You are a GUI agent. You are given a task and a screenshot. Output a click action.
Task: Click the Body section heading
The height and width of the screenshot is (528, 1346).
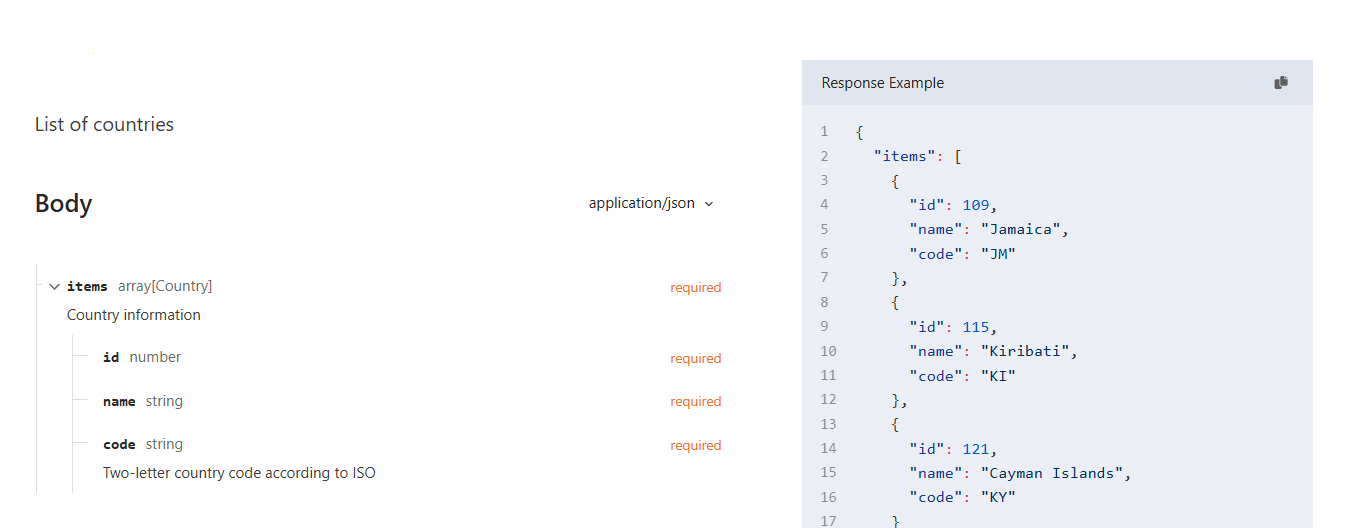pyautogui.click(x=64, y=204)
